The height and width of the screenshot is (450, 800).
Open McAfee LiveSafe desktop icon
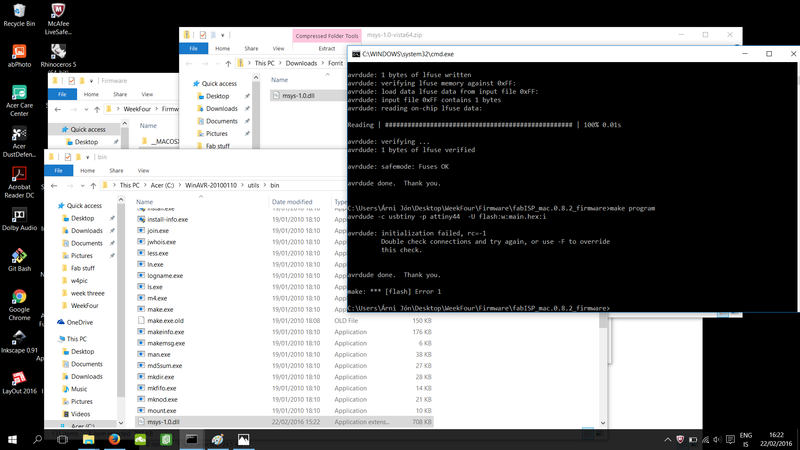point(58,19)
